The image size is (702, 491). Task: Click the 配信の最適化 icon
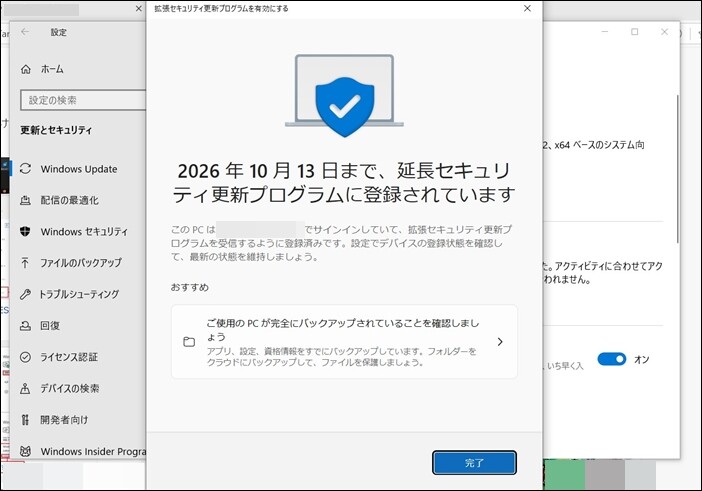[26, 200]
